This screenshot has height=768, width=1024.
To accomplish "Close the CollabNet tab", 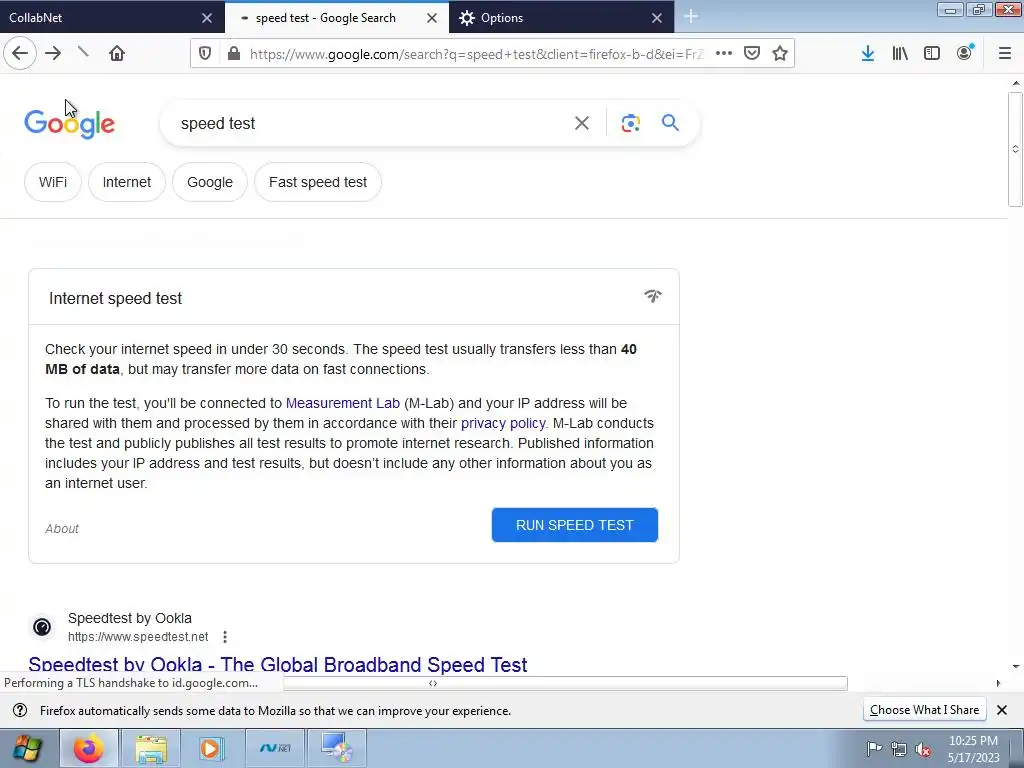I will click(x=207, y=18).
